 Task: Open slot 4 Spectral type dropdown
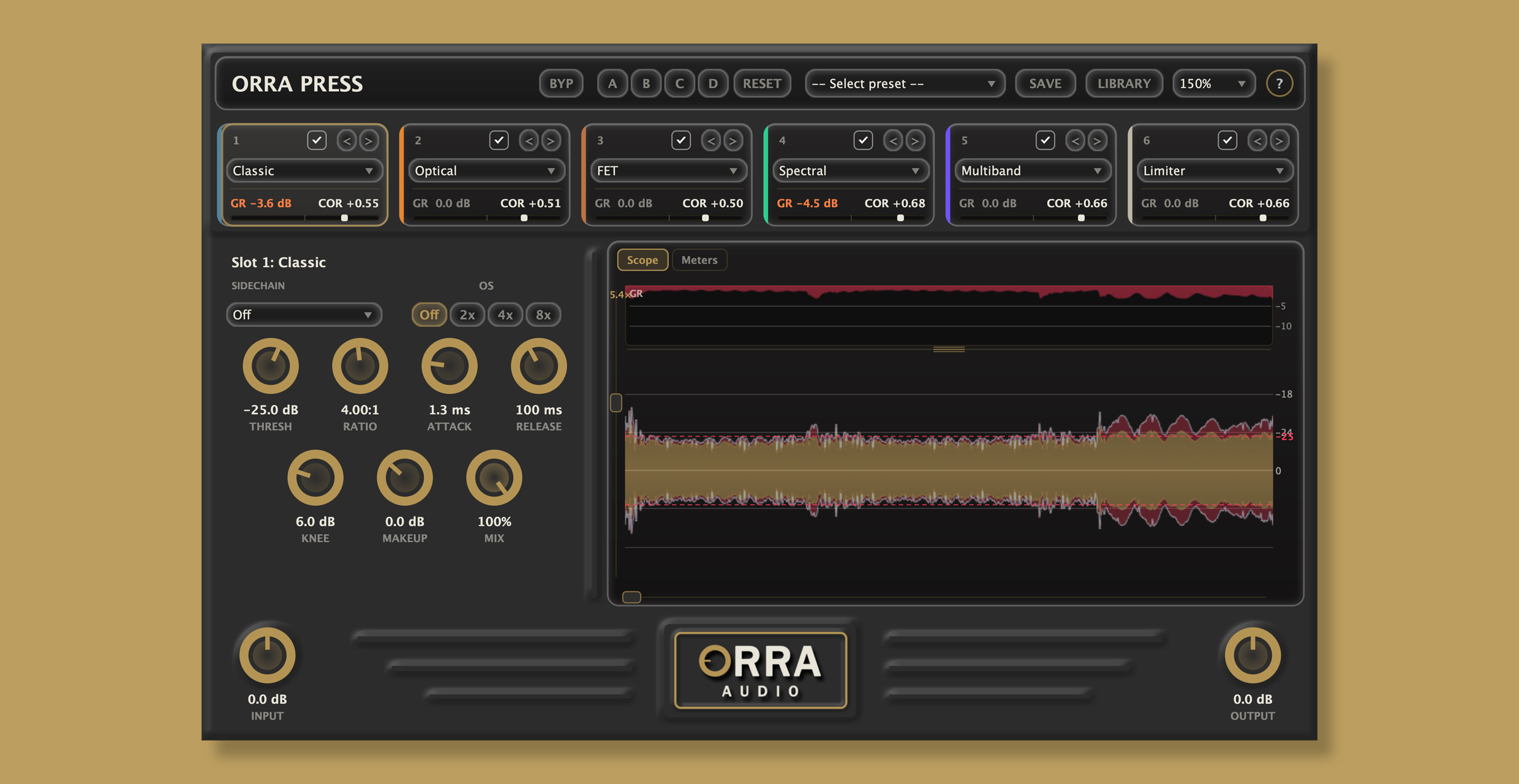(850, 171)
